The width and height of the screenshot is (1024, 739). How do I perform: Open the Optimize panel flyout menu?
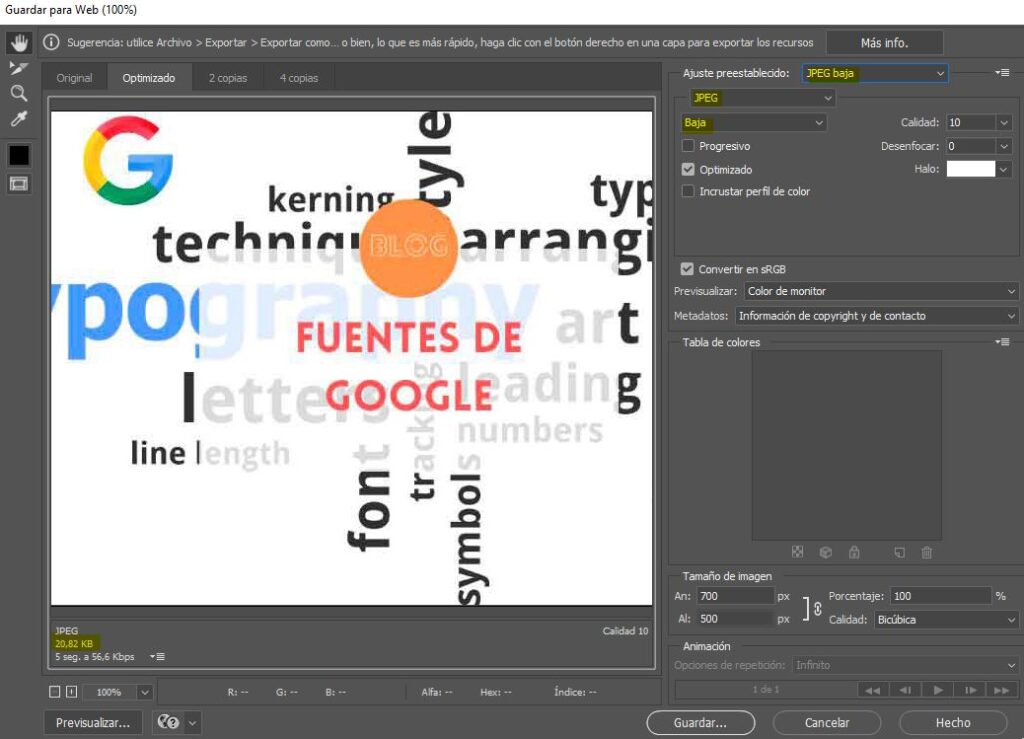1002,72
